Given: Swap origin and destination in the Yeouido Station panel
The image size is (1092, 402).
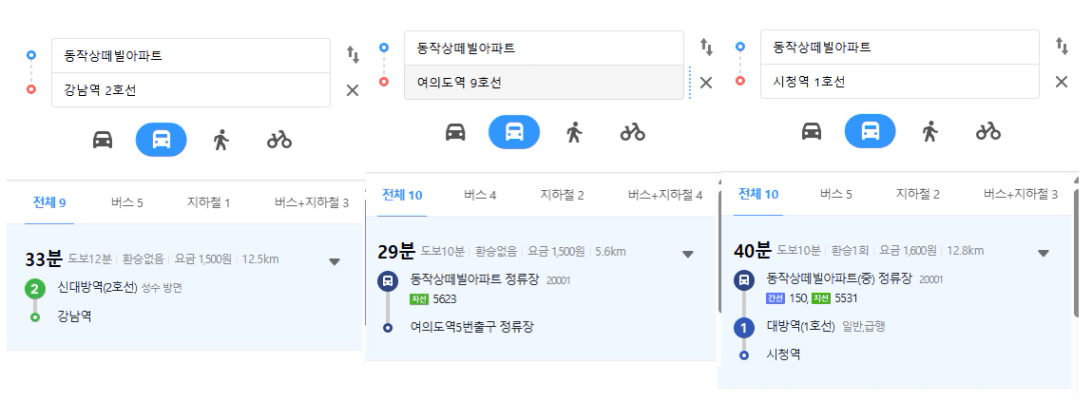Looking at the screenshot, I should [706, 47].
